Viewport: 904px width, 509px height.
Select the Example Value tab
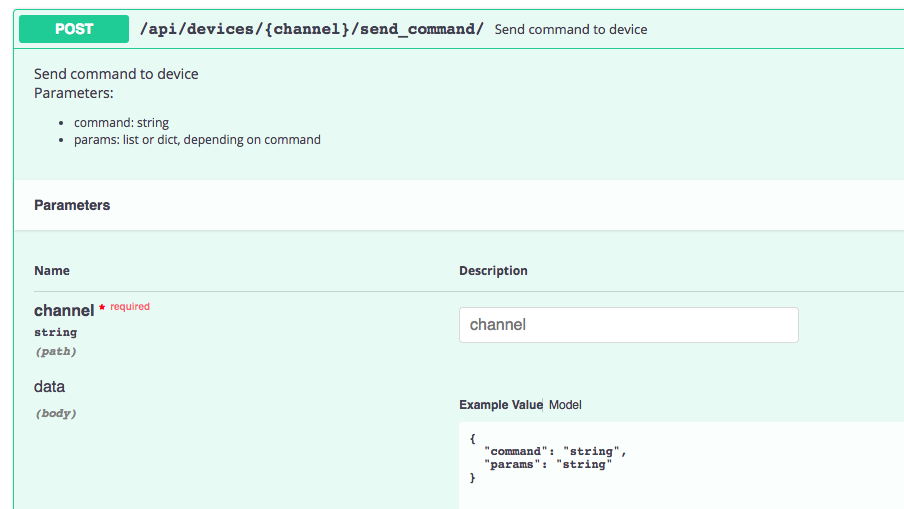pos(500,405)
